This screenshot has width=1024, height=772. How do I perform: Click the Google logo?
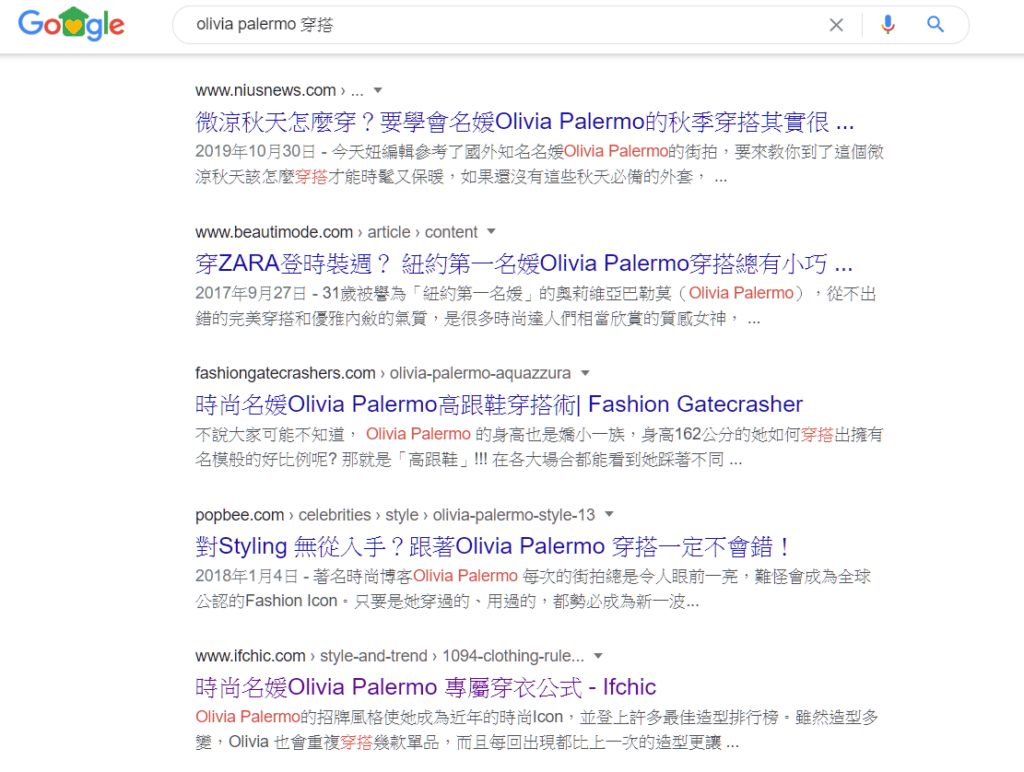71,25
